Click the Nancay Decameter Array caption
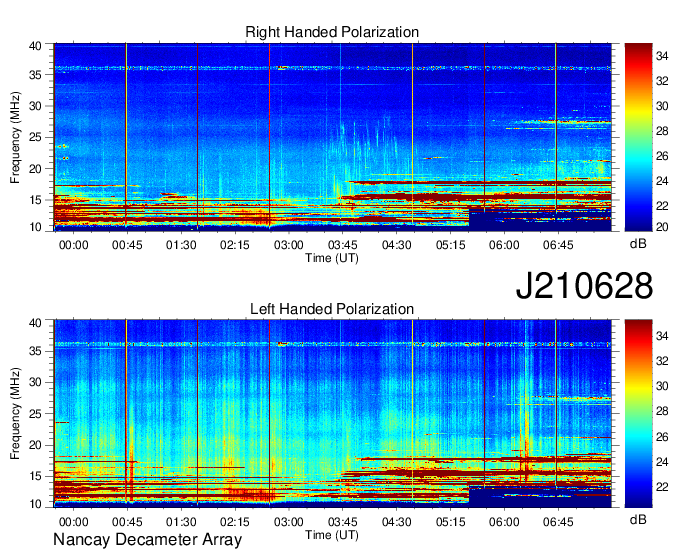 click(147, 539)
